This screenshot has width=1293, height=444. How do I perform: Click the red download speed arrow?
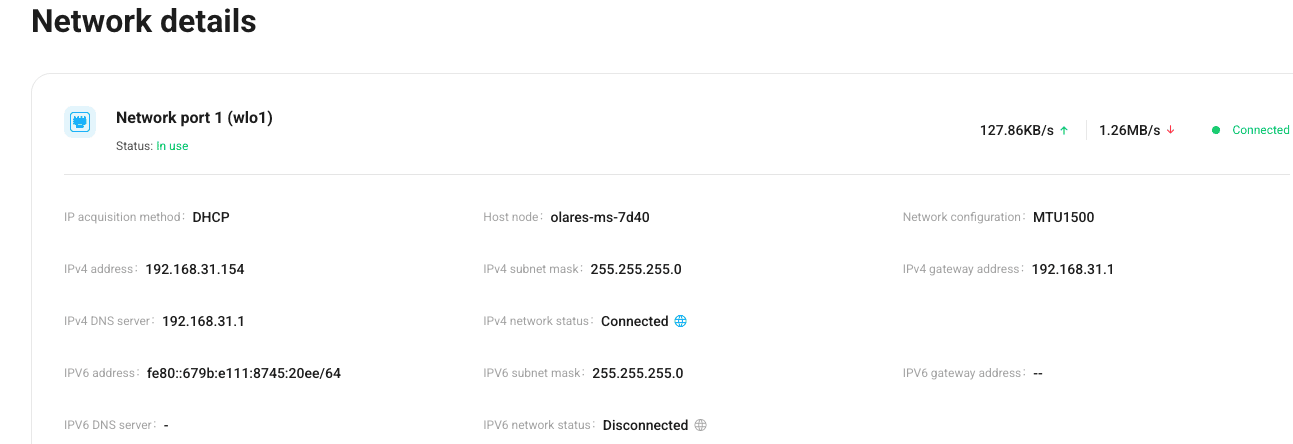(1170, 130)
